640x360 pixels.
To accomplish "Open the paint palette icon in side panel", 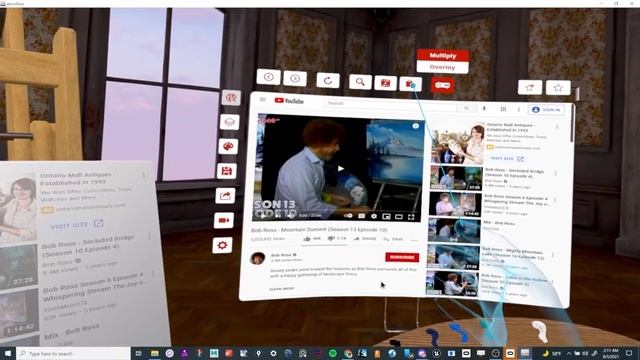I will pyautogui.click(x=228, y=146).
